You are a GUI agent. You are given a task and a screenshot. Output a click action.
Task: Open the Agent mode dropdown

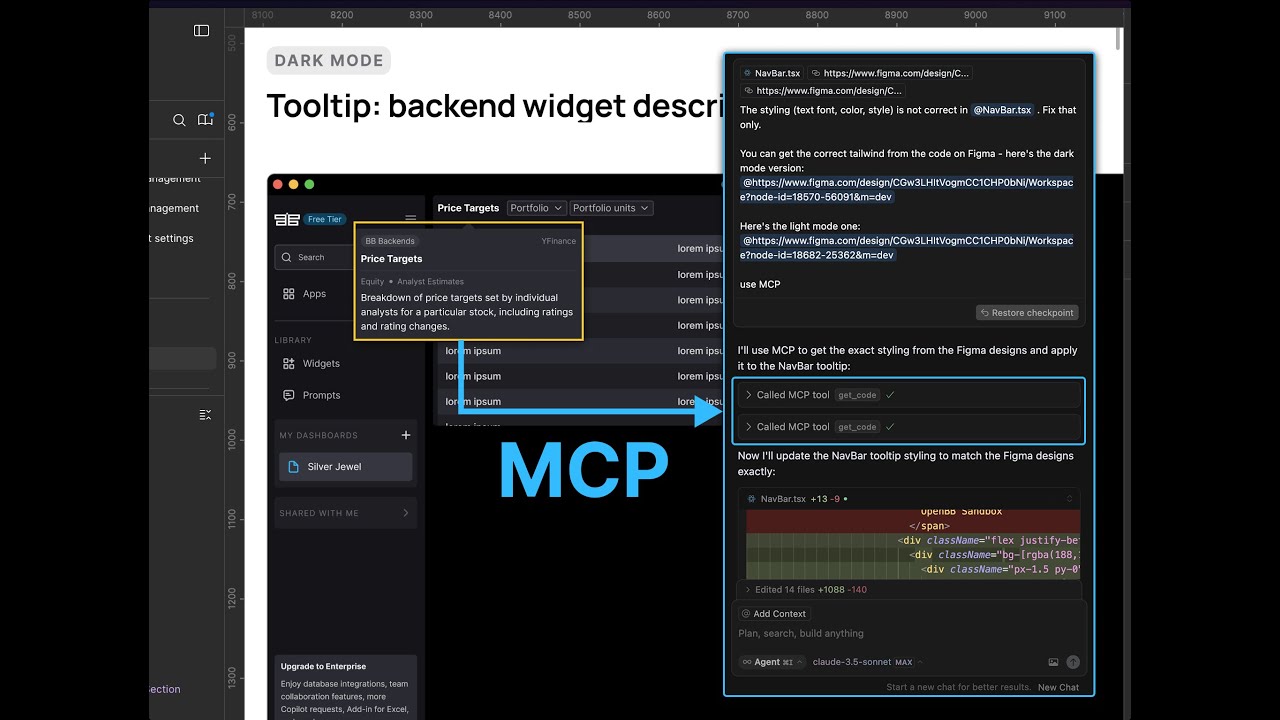point(772,662)
